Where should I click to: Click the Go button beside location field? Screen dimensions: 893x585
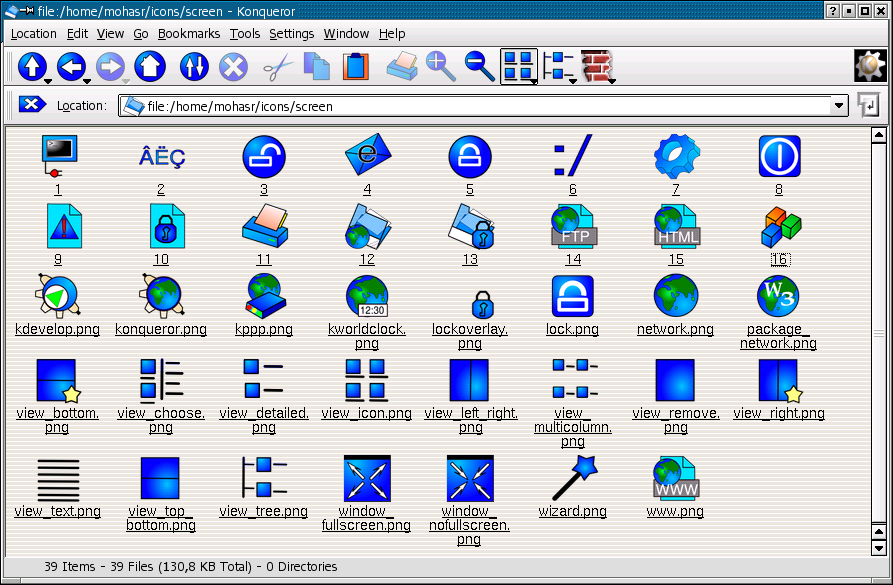870,105
